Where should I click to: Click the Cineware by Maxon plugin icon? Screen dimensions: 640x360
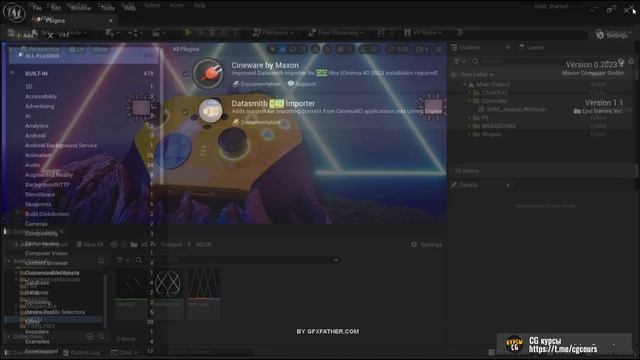pyautogui.click(x=208, y=73)
